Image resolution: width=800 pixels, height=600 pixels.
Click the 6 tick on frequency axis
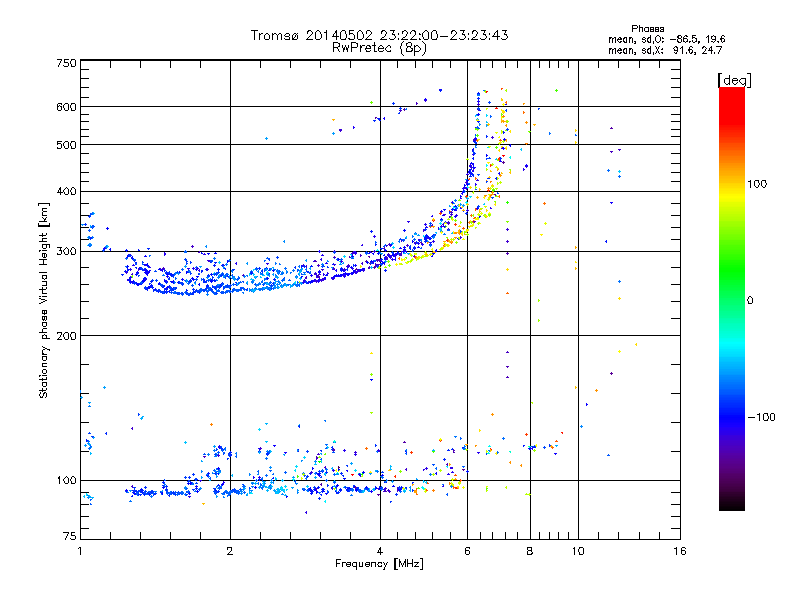[x=468, y=552]
